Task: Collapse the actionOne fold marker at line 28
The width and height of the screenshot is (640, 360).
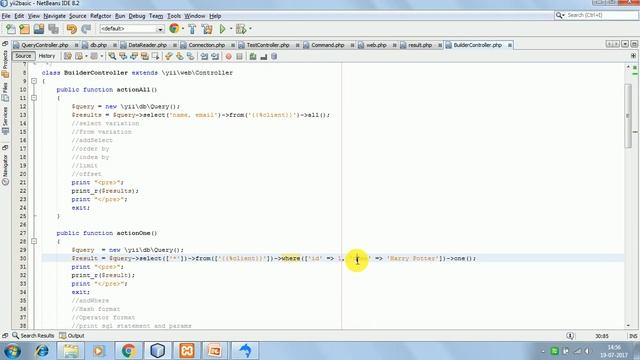Action: (x=34, y=242)
